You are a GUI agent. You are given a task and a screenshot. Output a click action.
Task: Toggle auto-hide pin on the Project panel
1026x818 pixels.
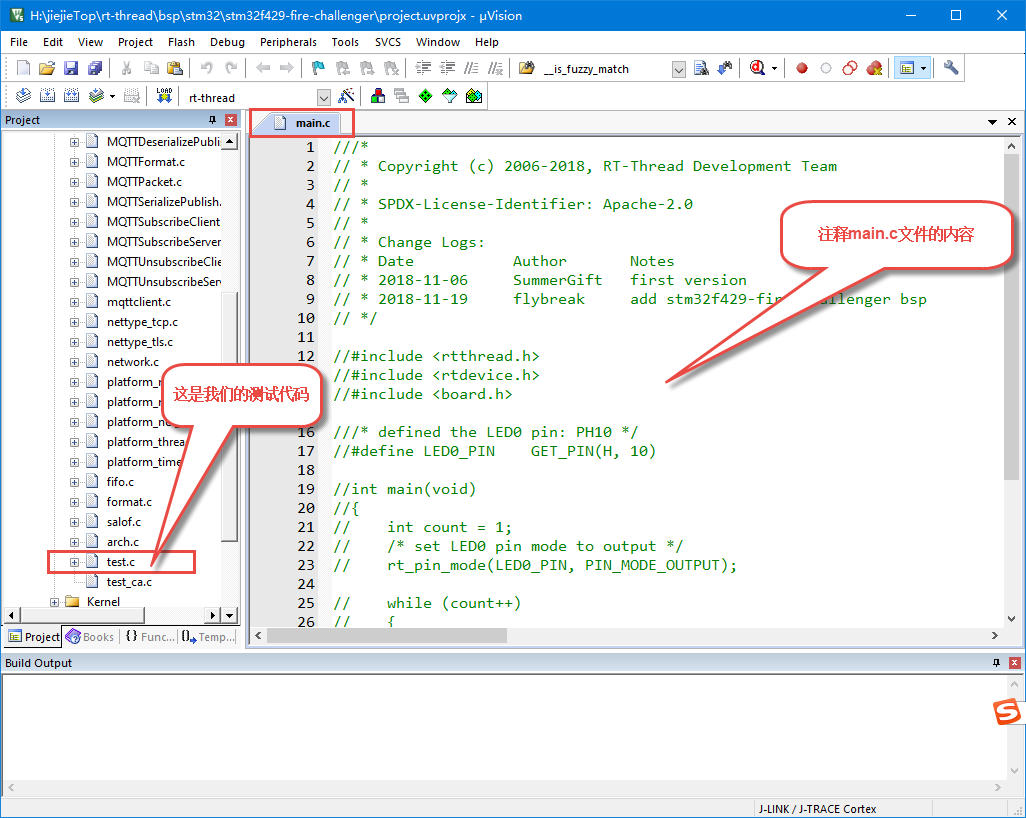212,119
